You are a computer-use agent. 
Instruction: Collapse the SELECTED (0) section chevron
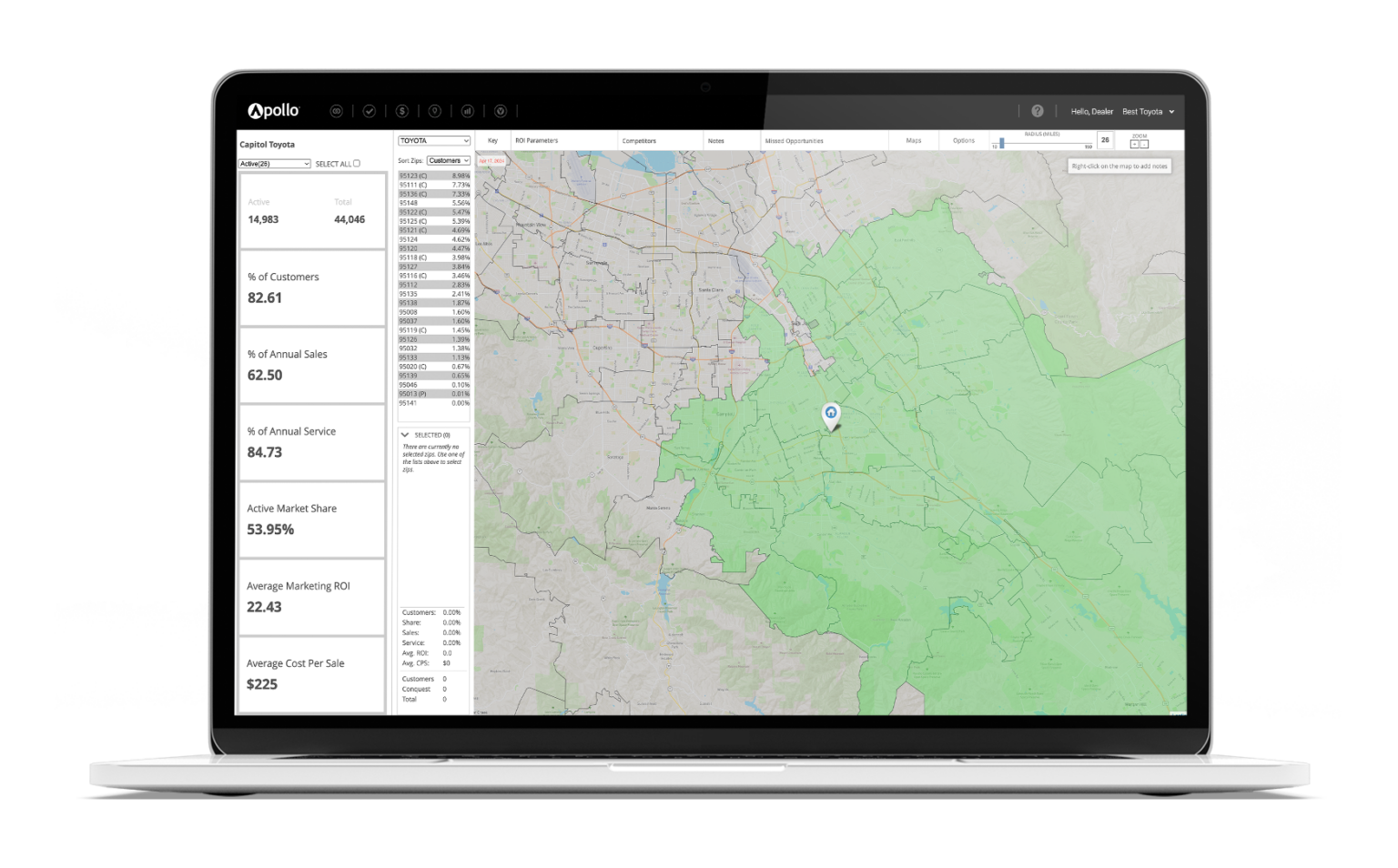pos(405,435)
